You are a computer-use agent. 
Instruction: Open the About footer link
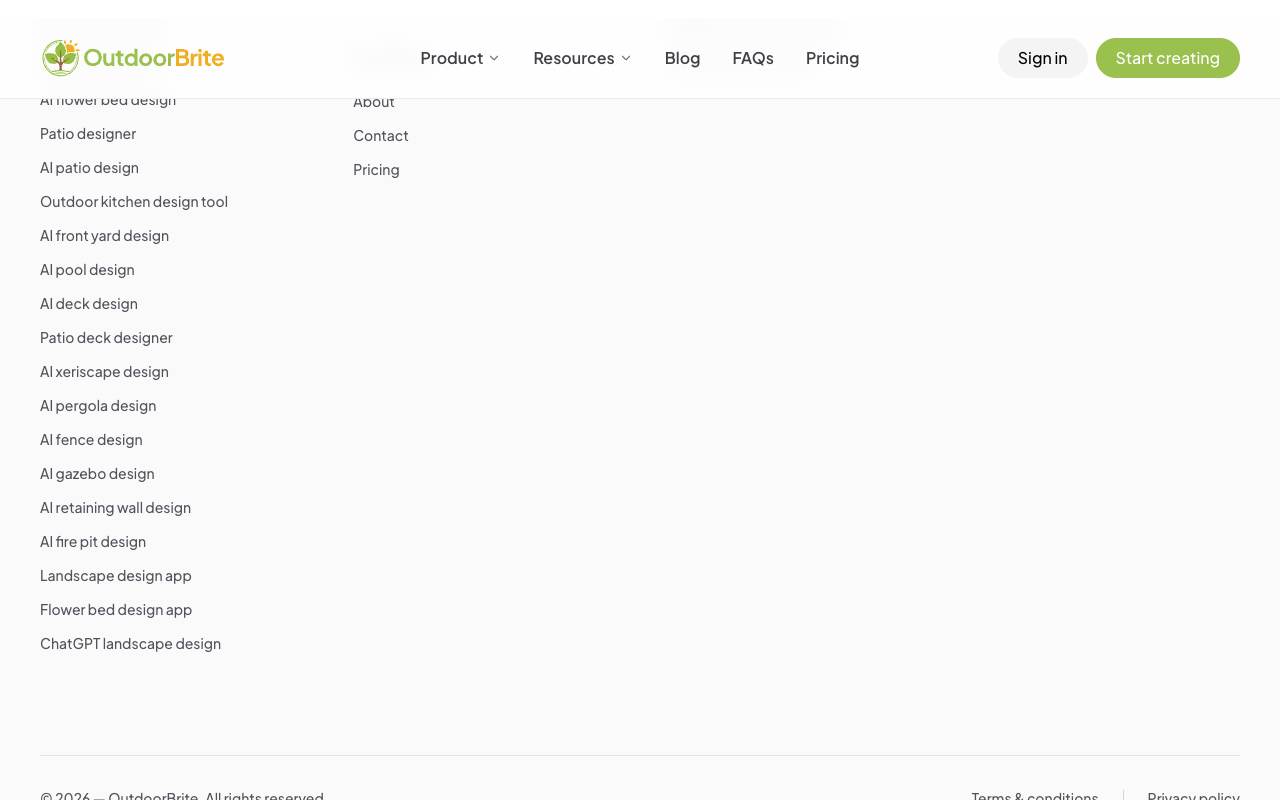pos(374,101)
